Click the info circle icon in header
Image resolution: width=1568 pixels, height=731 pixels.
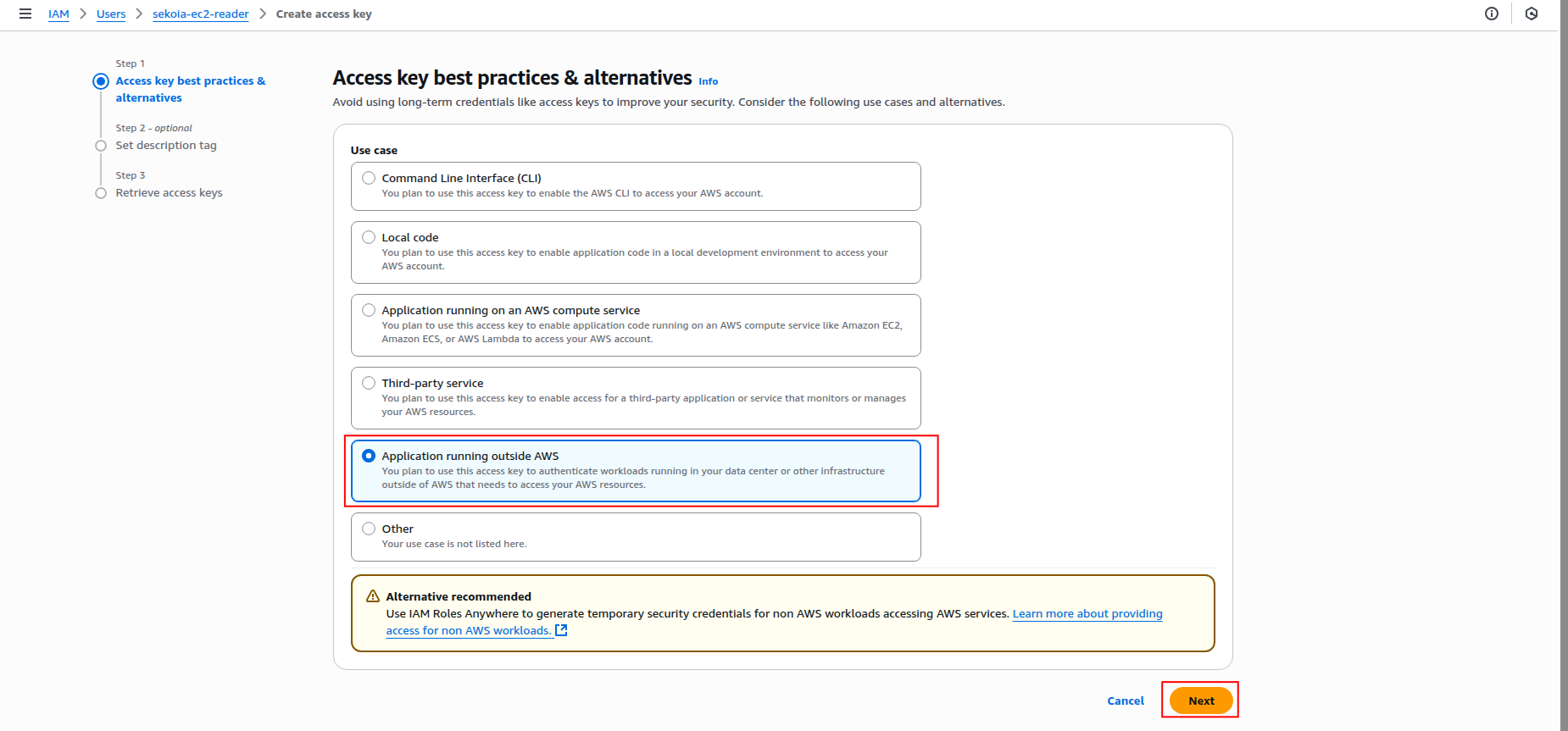[1492, 14]
